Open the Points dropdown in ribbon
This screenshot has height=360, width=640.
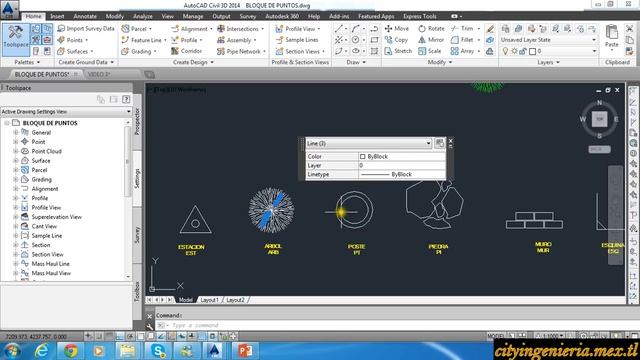coord(73,40)
